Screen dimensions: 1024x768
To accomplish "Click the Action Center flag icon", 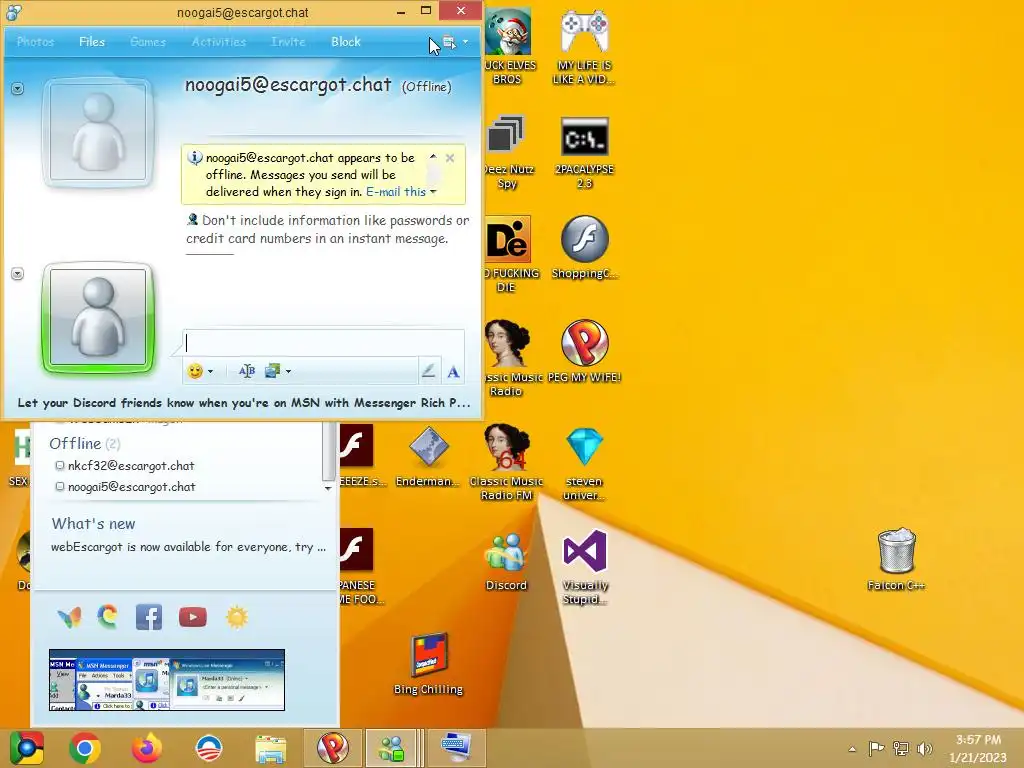I will point(876,748).
